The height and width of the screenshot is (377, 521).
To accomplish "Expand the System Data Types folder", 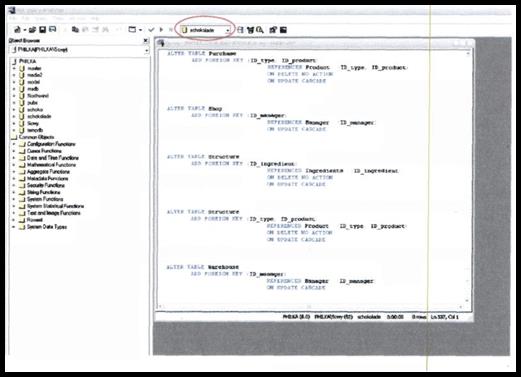I will coord(14,227).
